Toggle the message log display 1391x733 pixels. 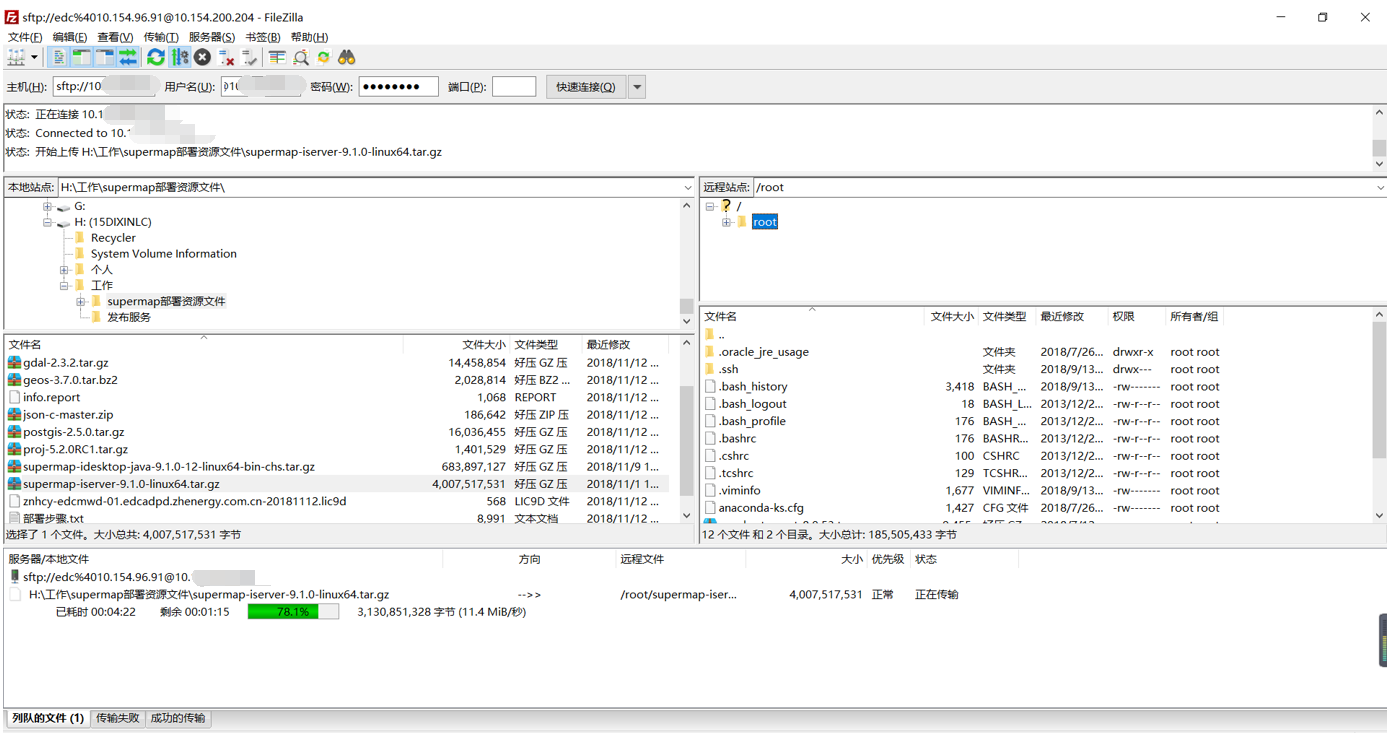pyautogui.click(x=57, y=57)
